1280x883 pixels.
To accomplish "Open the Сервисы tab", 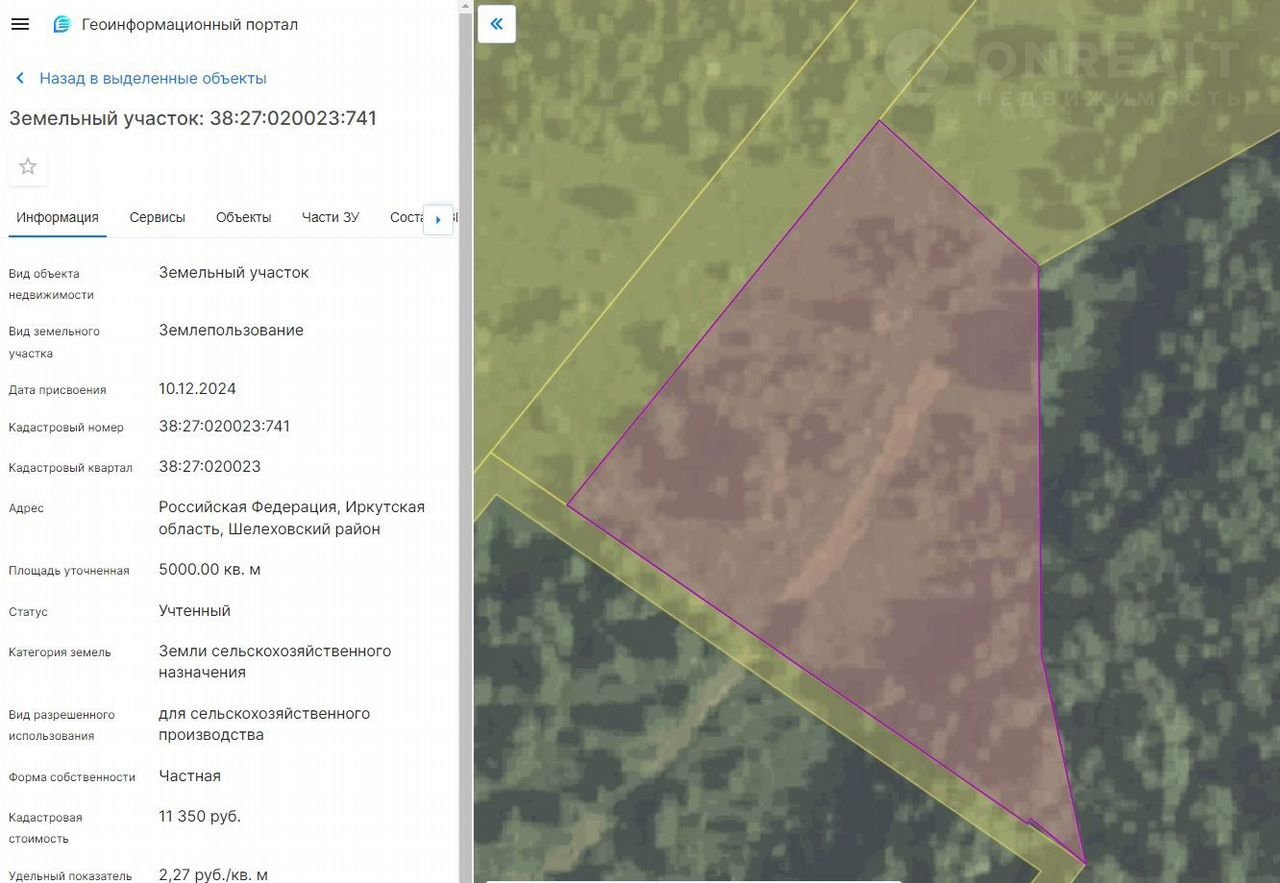I will click(157, 217).
